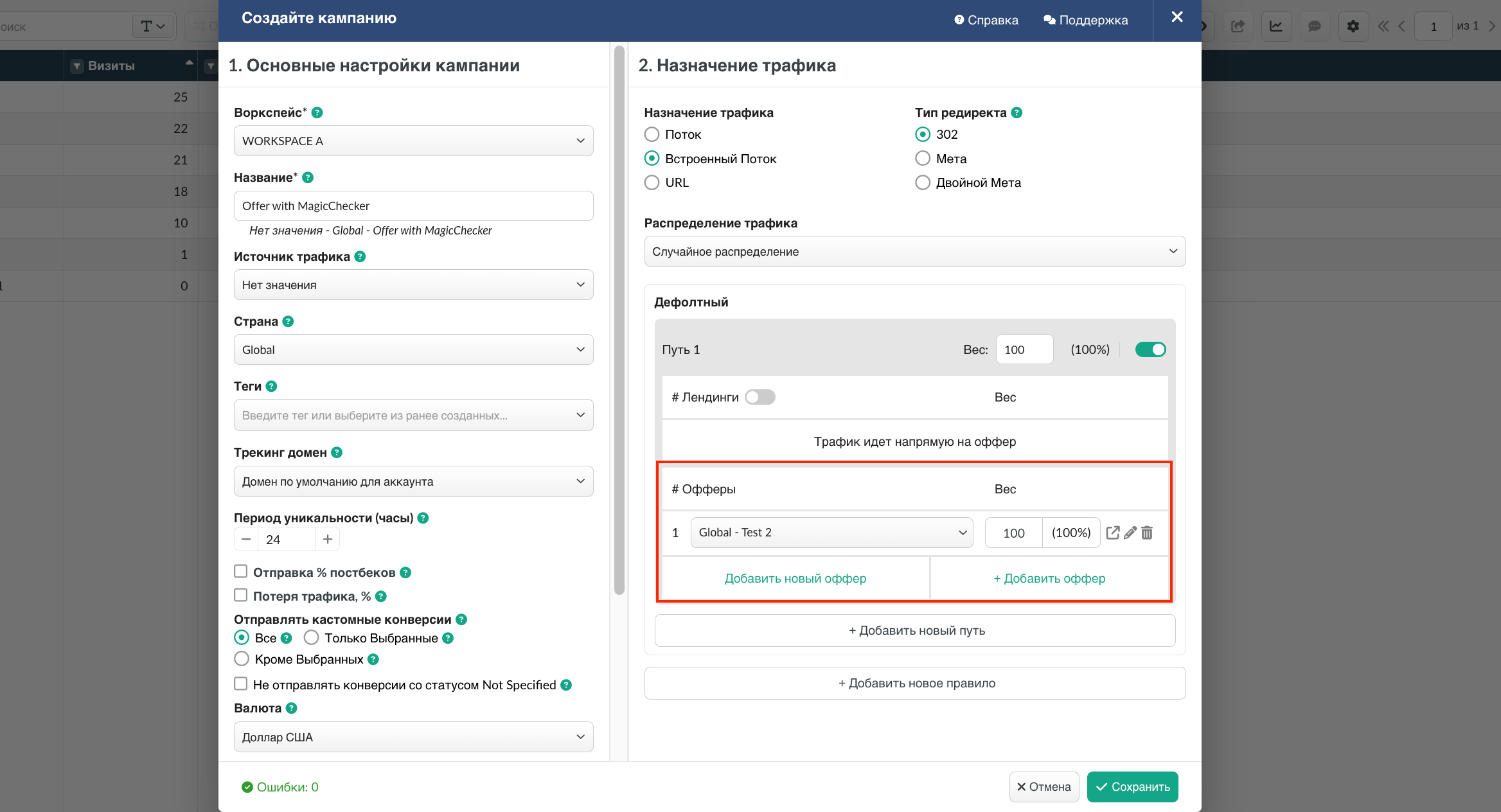Screen dimensions: 1501x812
Task: Expand Распределение трафика dropdown
Action: pyautogui.click(x=914, y=251)
